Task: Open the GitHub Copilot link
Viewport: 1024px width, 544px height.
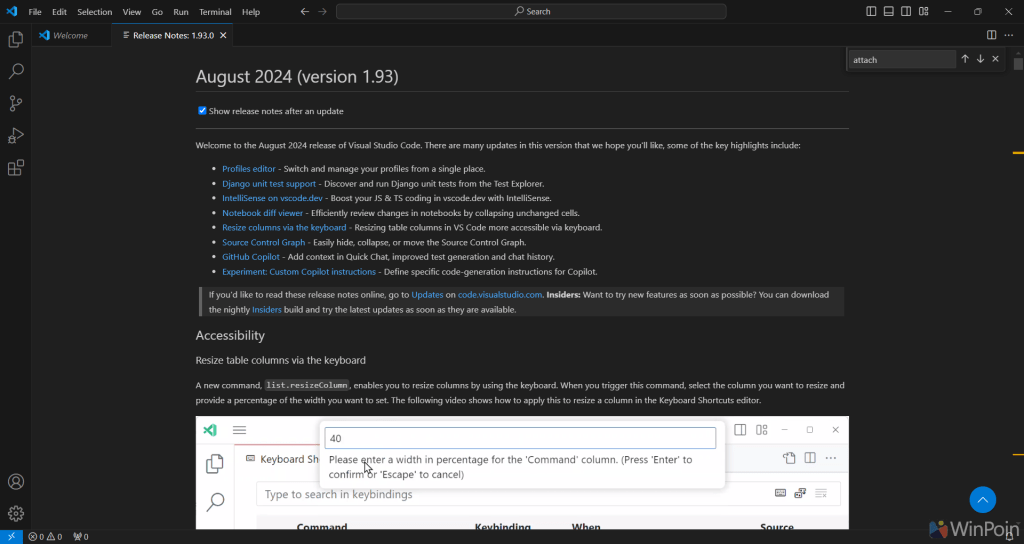Action: [251, 257]
